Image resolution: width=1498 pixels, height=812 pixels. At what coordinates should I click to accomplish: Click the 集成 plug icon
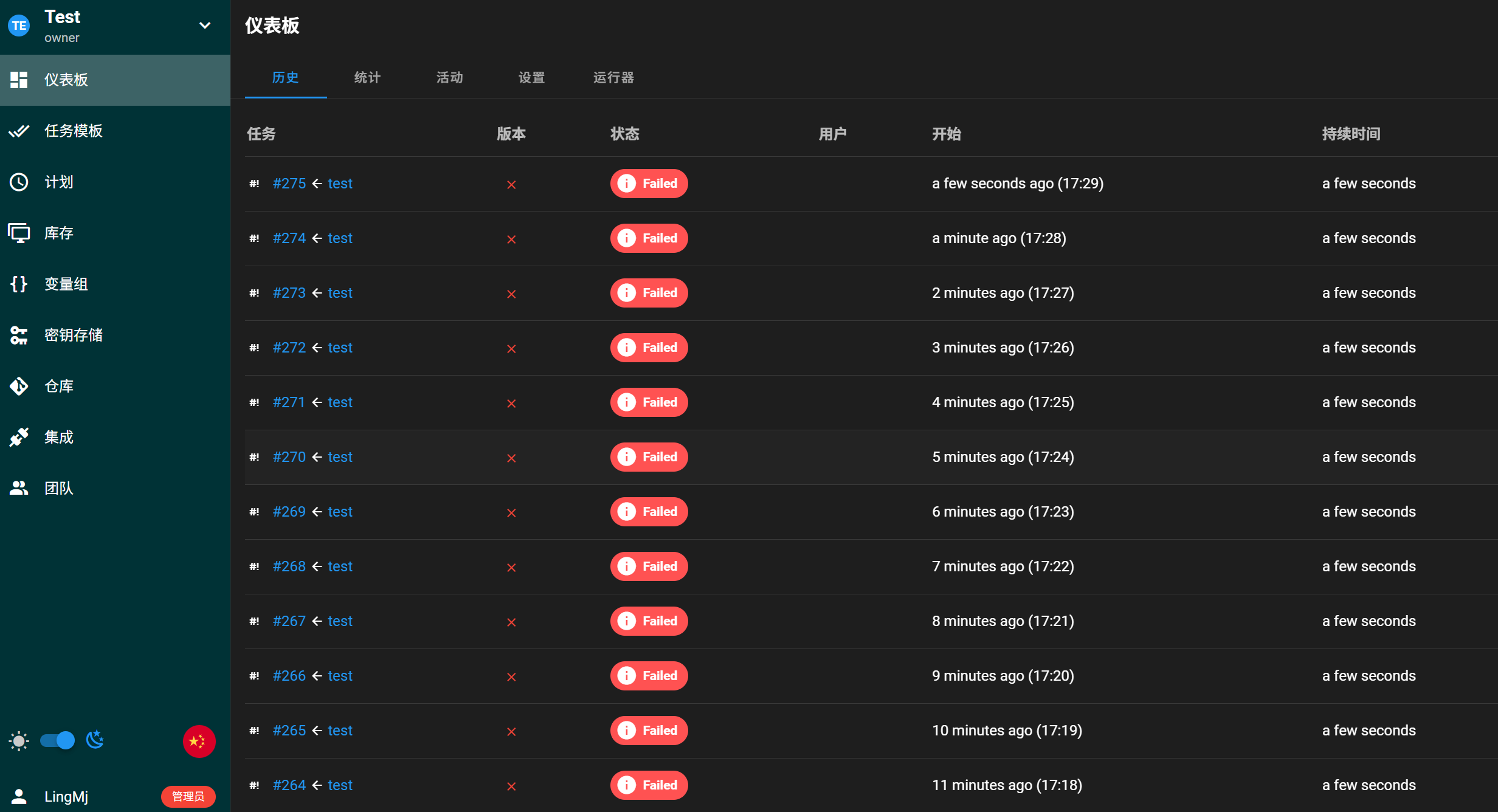click(19, 437)
